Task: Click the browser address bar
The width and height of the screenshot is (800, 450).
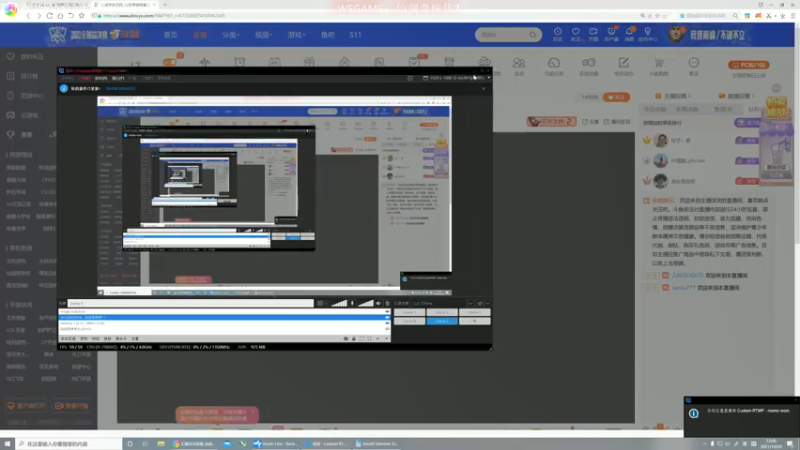Action: click(x=357, y=16)
